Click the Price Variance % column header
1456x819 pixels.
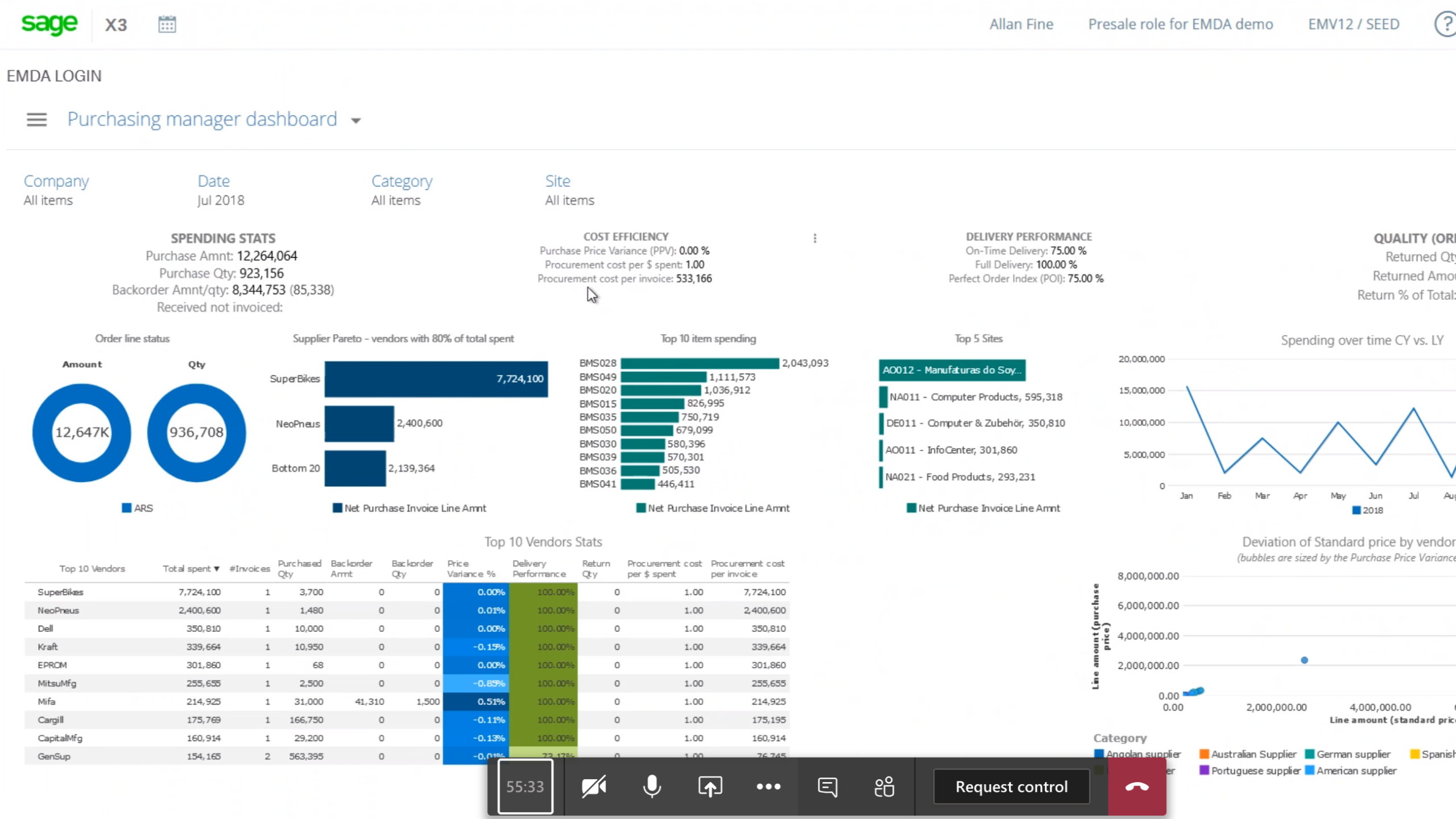tap(471, 569)
